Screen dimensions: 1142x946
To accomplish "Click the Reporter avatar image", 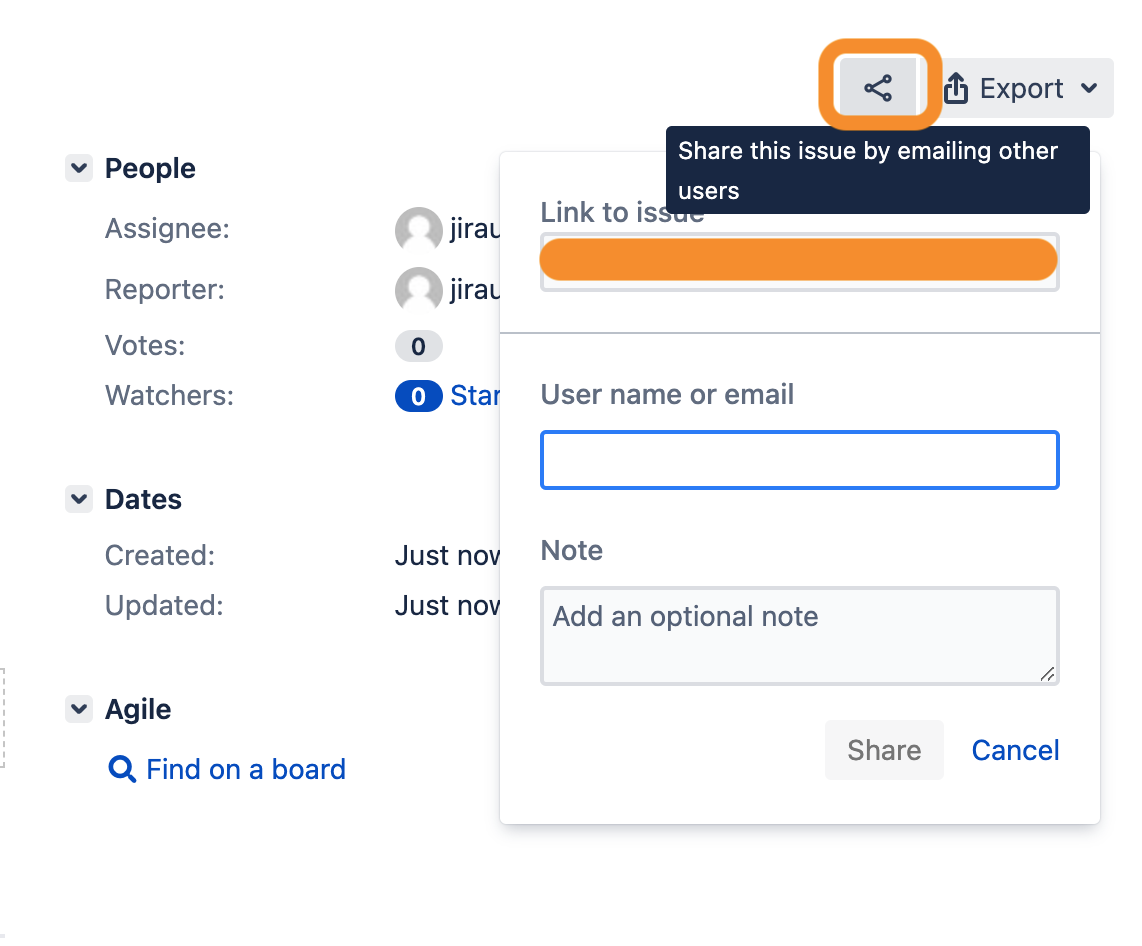I will coord(418,291).
